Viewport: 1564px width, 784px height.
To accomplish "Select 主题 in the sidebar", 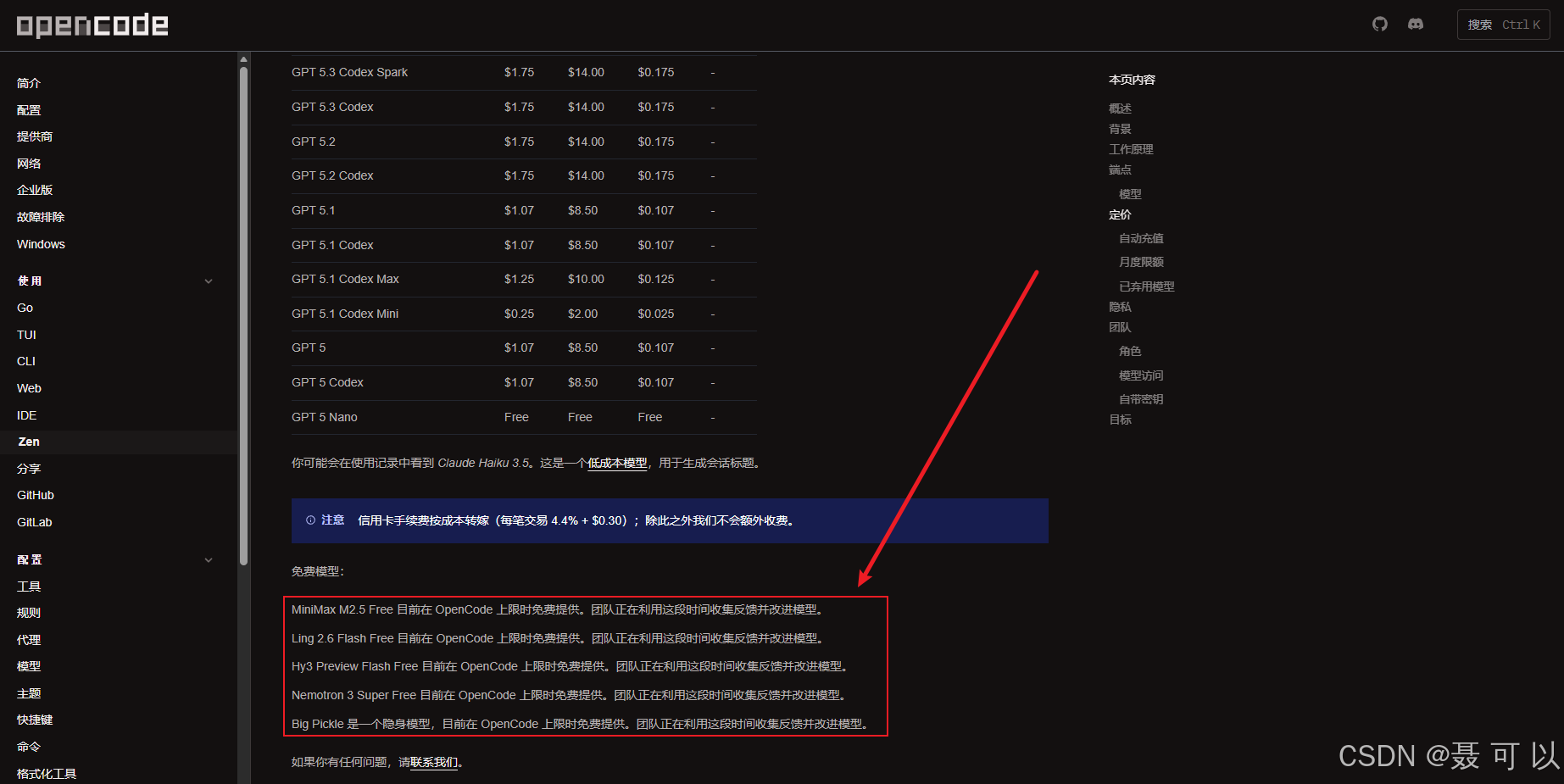I will tap(29, 693).
